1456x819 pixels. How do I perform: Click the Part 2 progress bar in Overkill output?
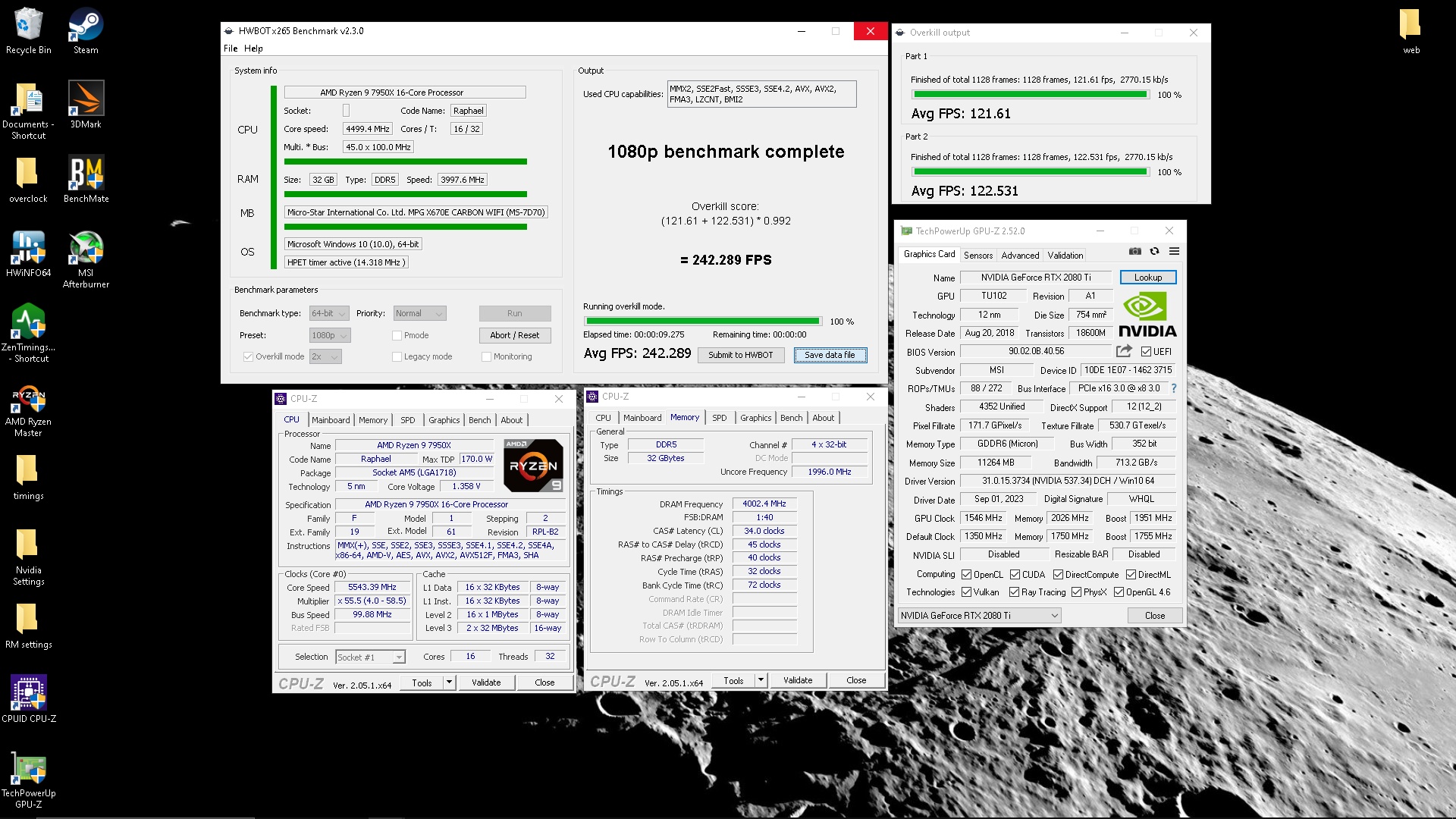click(1031, 172)
